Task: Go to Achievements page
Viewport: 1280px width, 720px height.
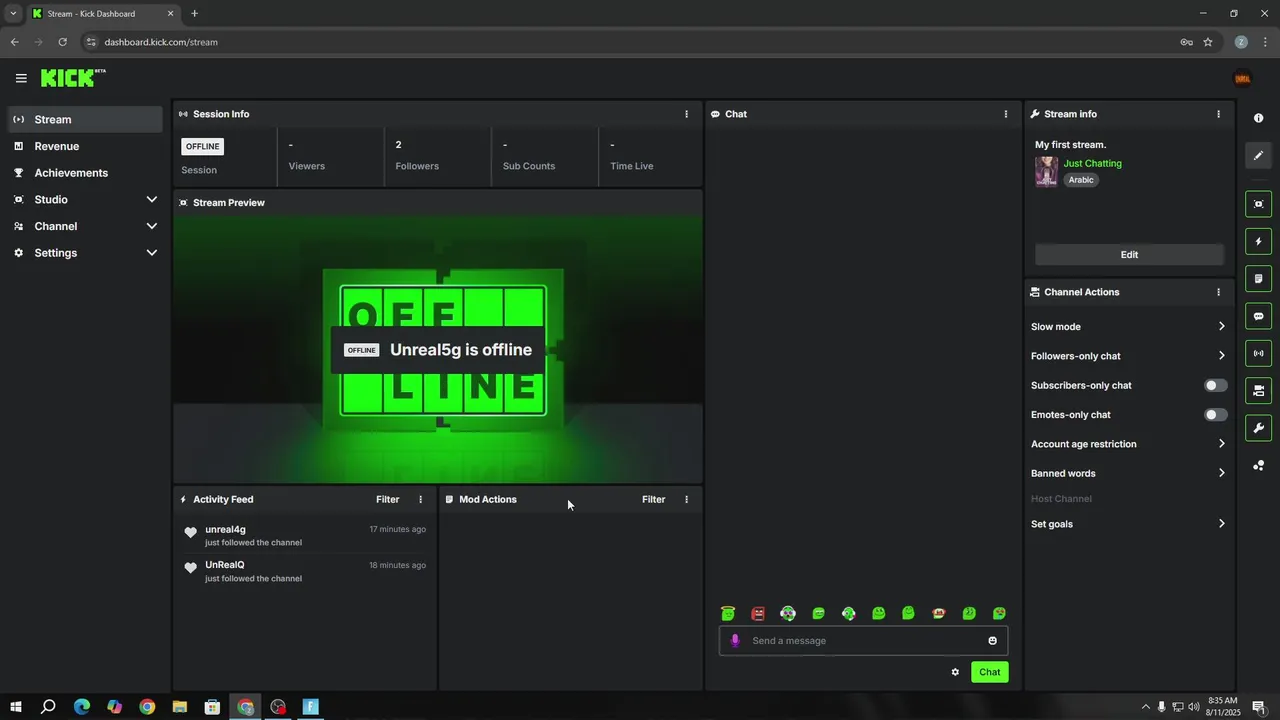Action: click(x=85, y=173)
